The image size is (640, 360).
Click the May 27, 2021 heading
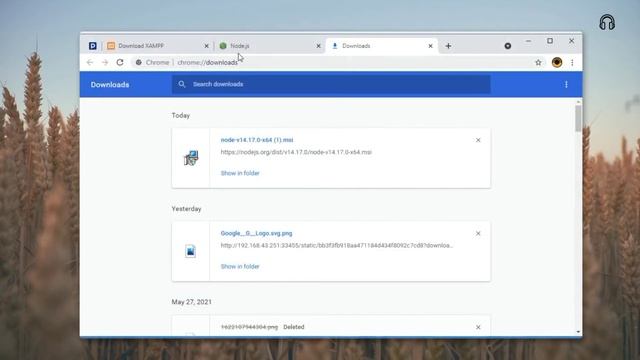[191, 302]
